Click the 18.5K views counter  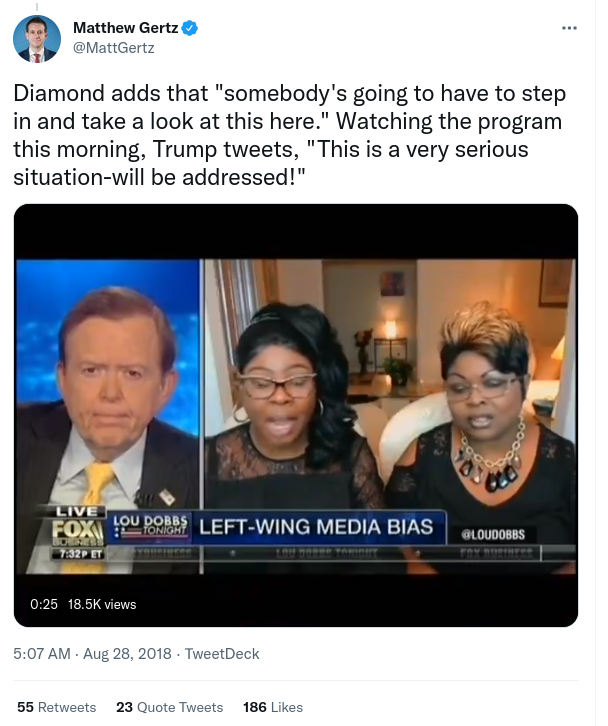(x=102, y=604)
